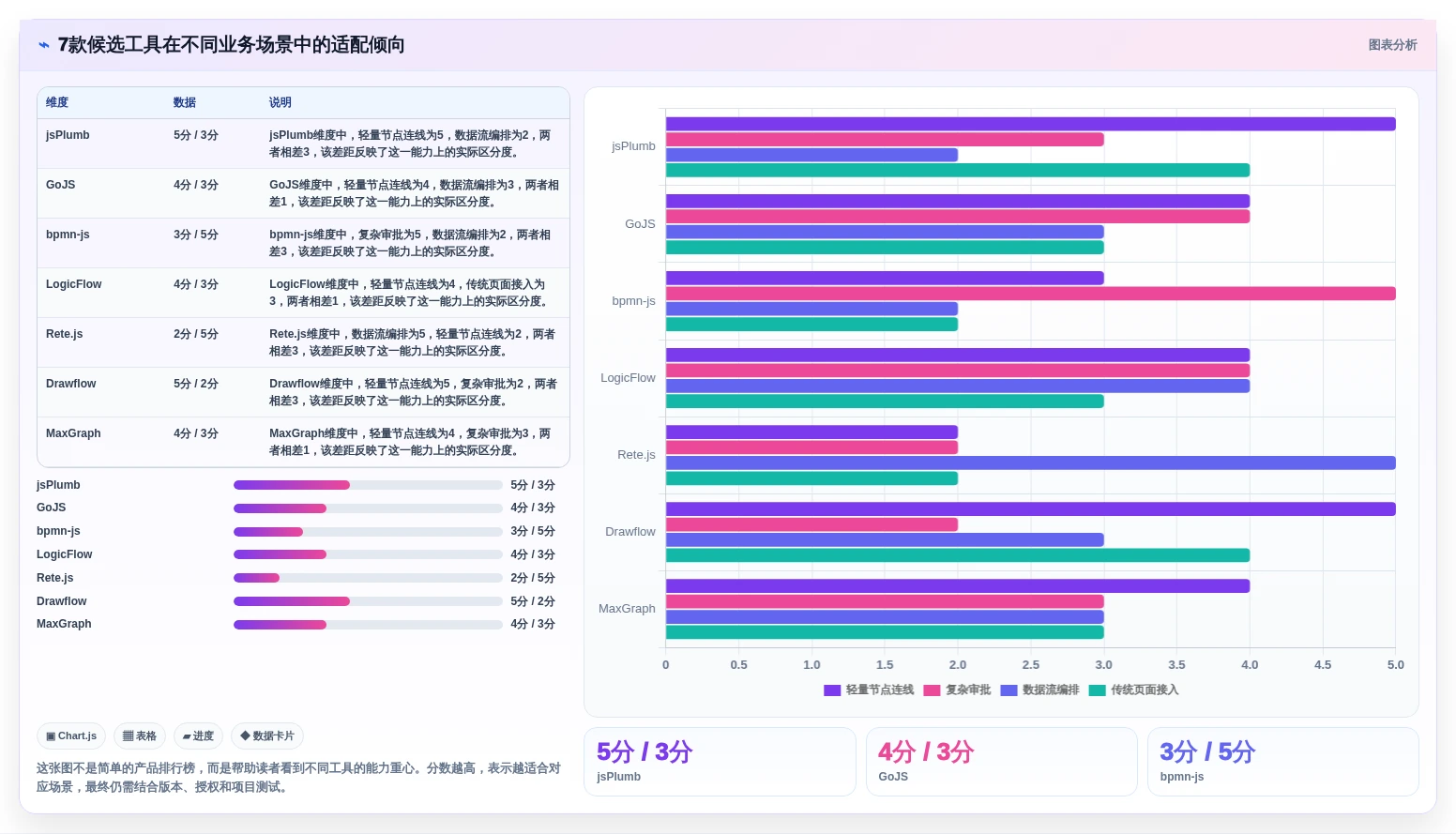Toggle 复杂审批 legend swatch
This screenshot has height=834, width=1456.
click(932, 690)
